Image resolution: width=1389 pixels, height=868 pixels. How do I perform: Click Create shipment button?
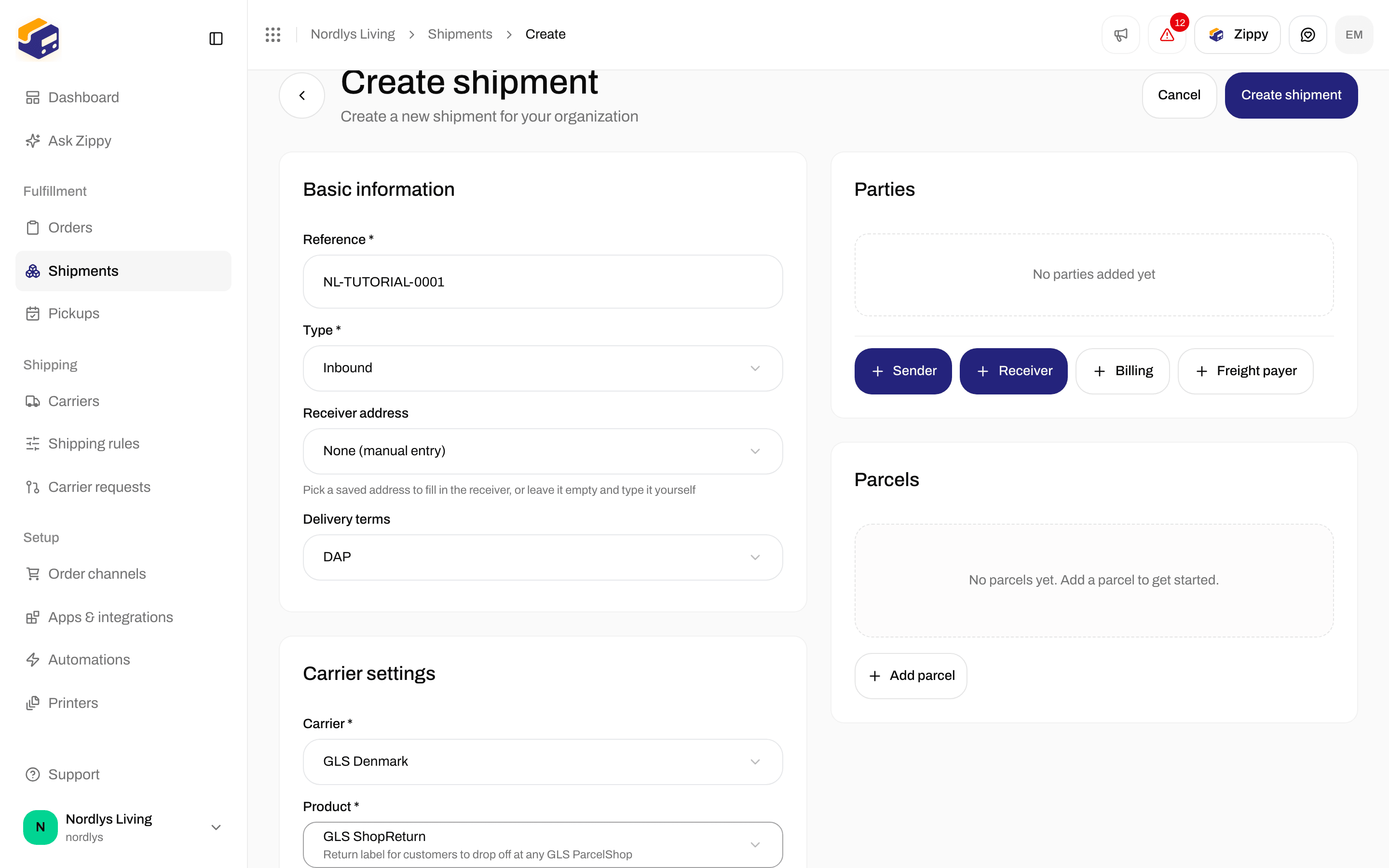pyautogui.click(x=1291, y=95)
